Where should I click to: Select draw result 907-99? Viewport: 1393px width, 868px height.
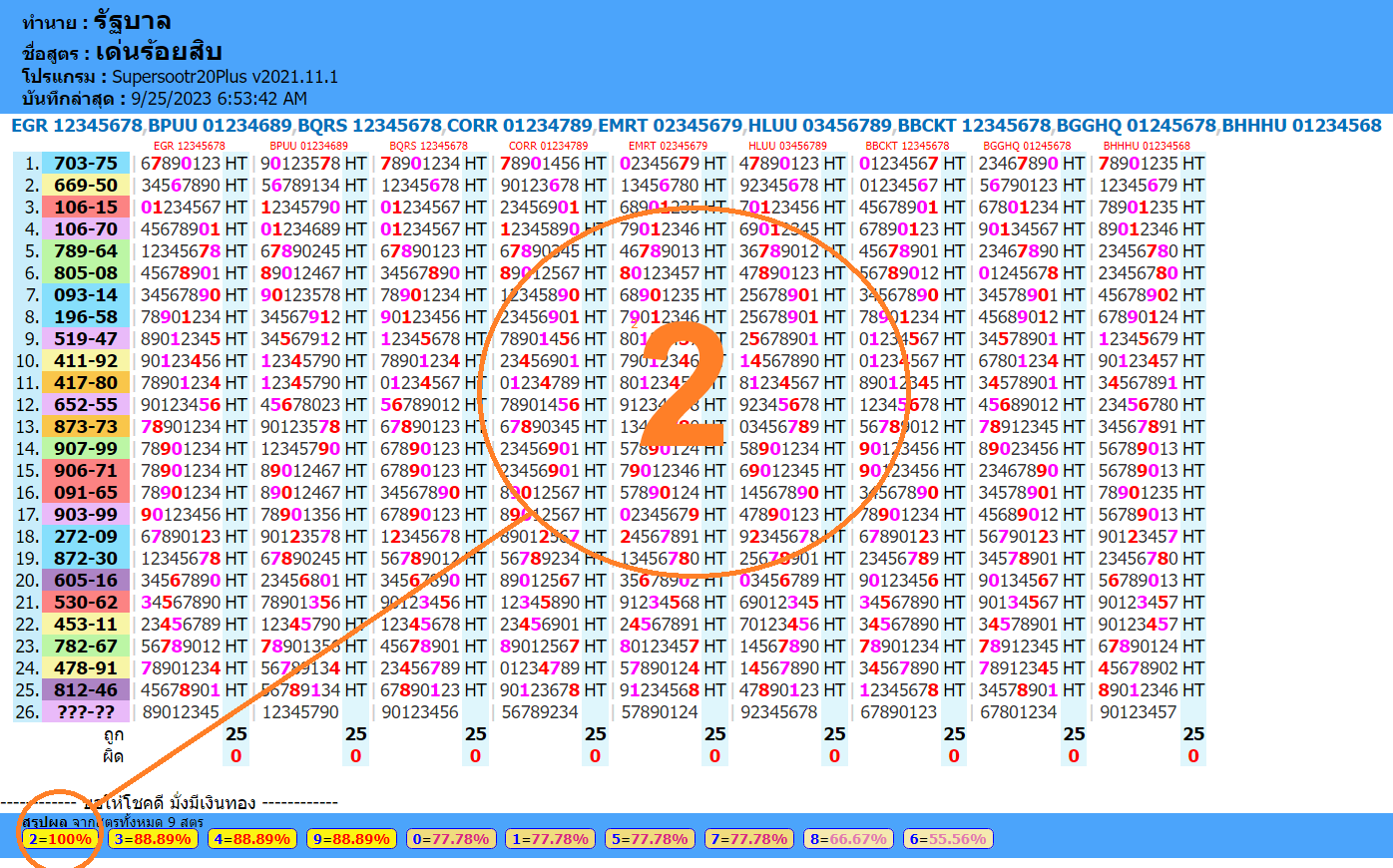86,449
